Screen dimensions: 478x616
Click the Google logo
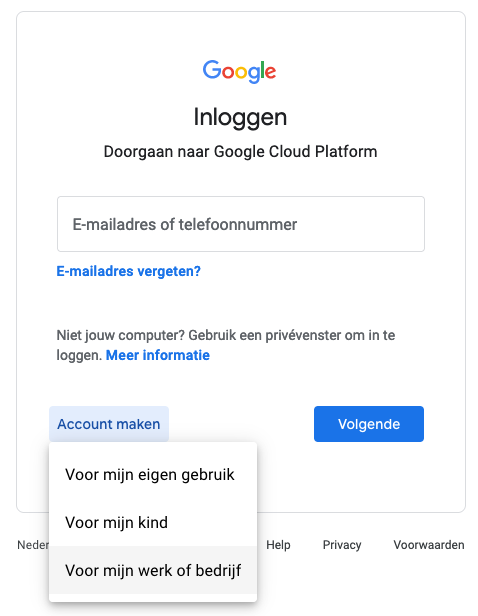click(239, 72)
